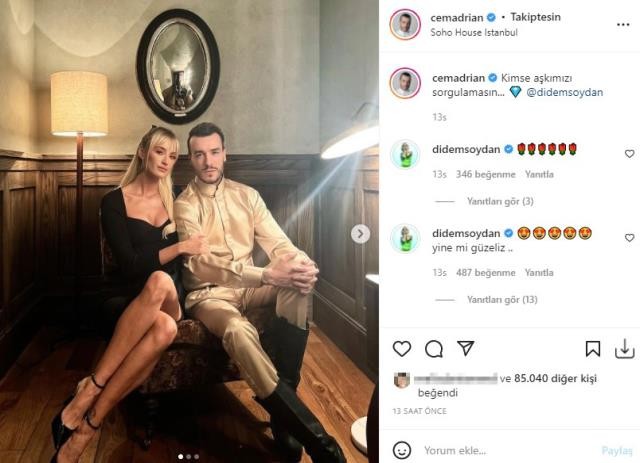
Task: Click the Takiptesin following button
Action: (x=535, y=17)
